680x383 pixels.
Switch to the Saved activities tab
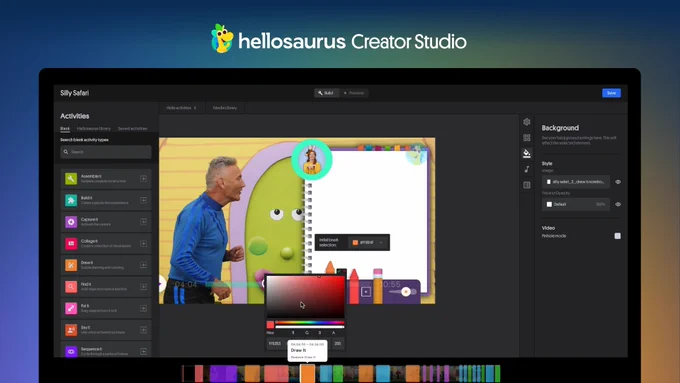click(133, 129)
